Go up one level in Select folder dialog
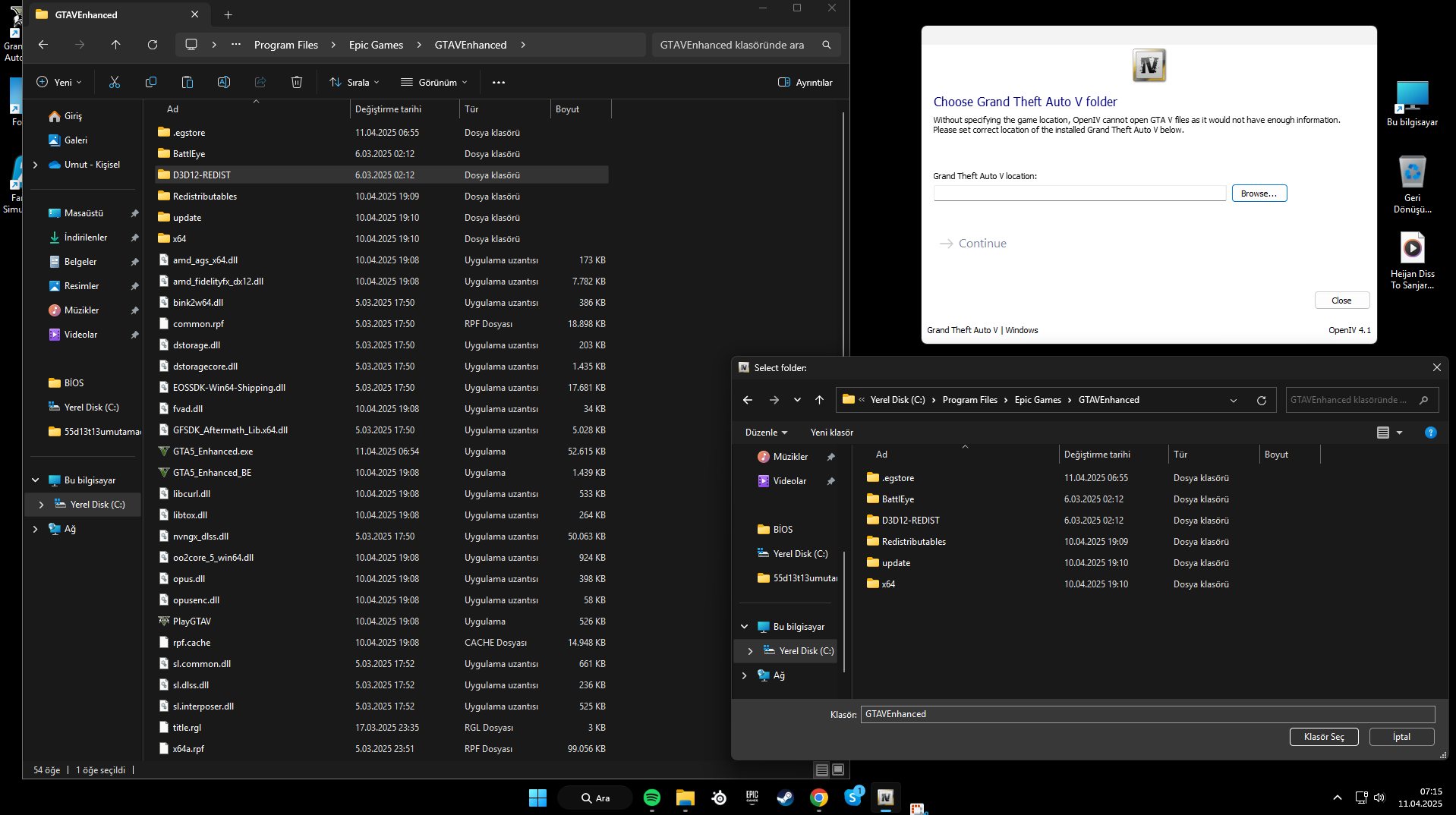The height and width of the screenshot is (815, 1456). pyautogui.click(x=820, y=400)
